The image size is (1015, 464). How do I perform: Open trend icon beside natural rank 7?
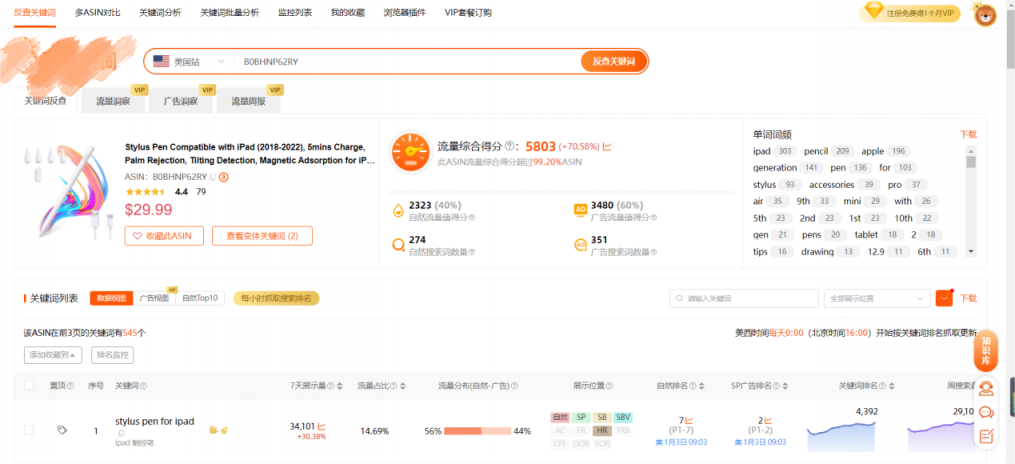[x=689, y=421]
